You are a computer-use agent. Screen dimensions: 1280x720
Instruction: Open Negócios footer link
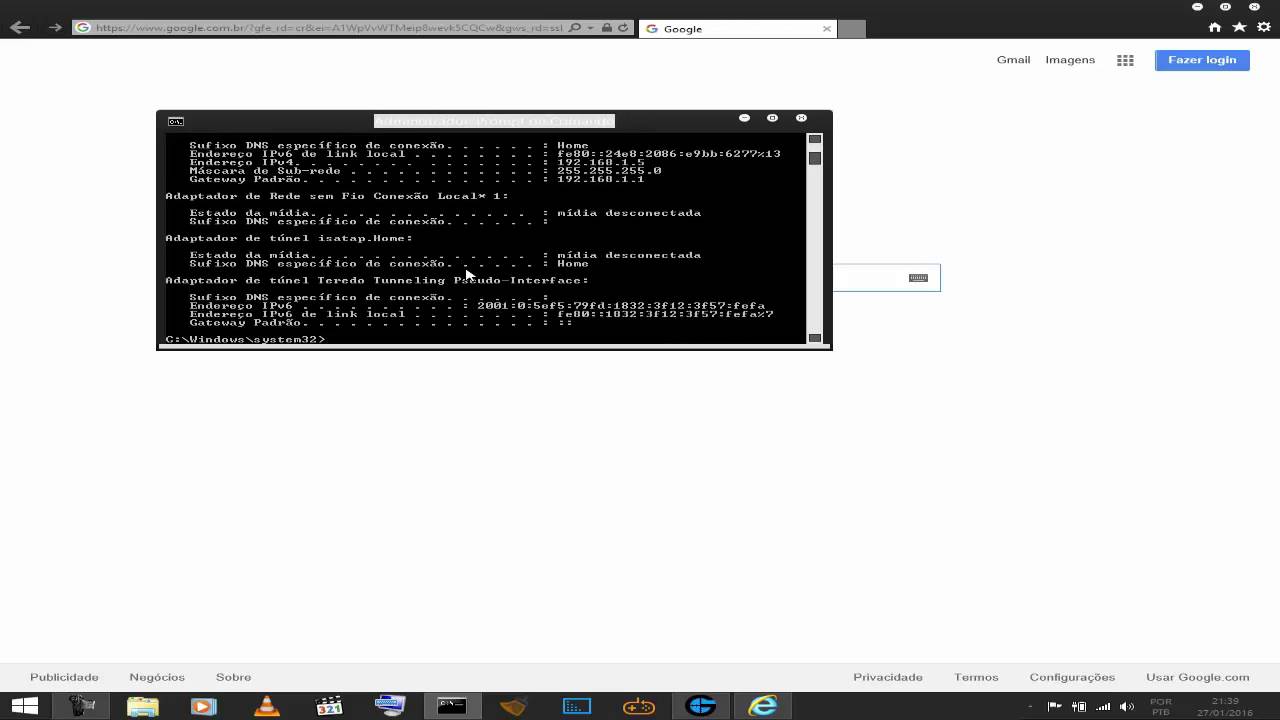click(157, 677)
